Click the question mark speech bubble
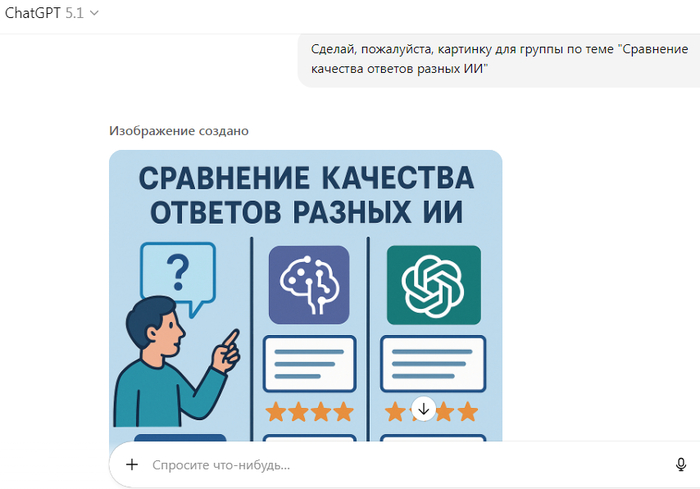700x489 pixels. [178, 271]
